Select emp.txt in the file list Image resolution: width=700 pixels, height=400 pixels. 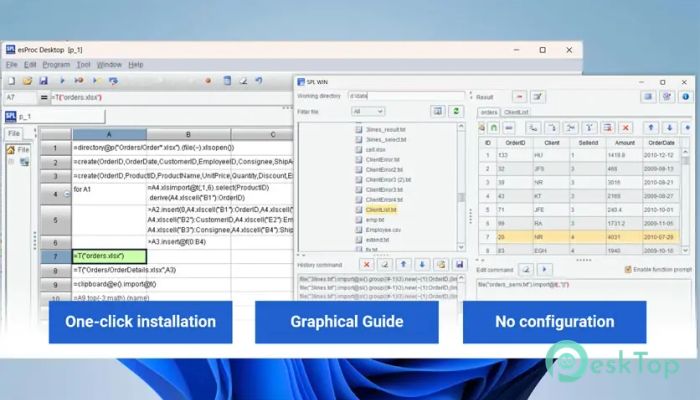pyautogui.click(x=375, y=220)
